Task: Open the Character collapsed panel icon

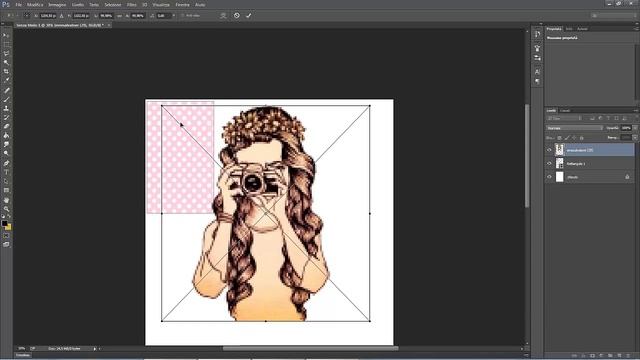Action: 537,71
